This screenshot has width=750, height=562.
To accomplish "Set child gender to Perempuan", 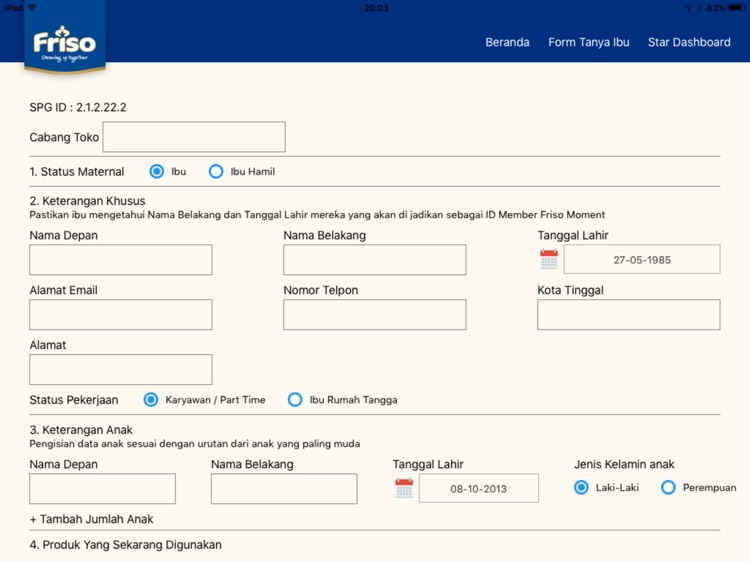I will pyautogui.click(x=668, y=488).
